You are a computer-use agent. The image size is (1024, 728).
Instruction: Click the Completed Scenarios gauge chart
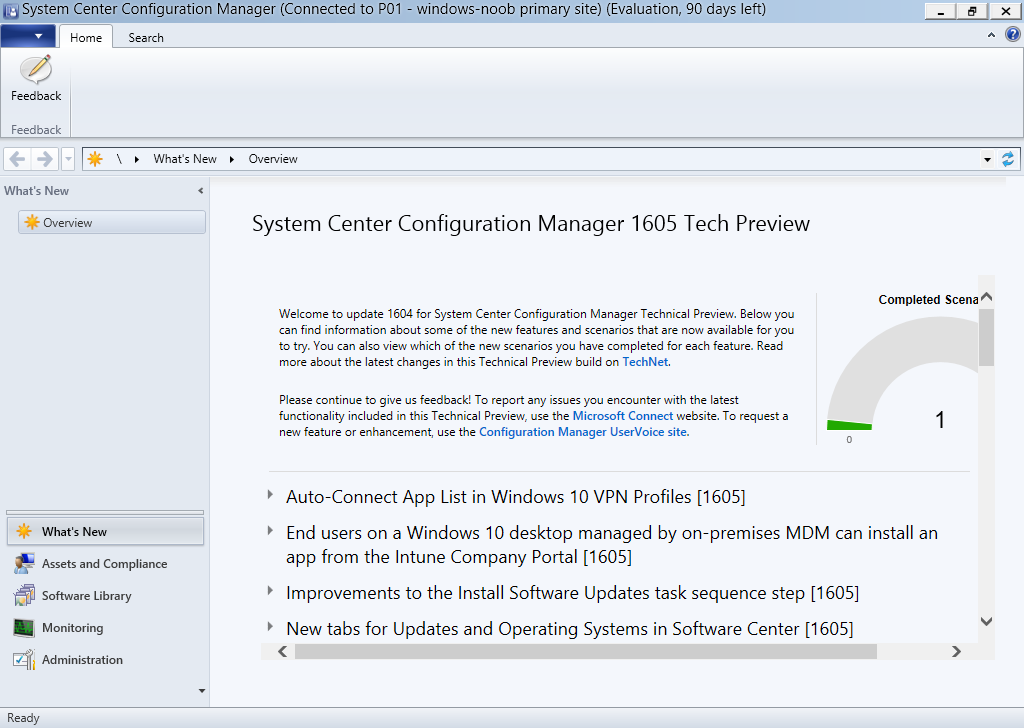pyautogui.click(x=901, y=375)
